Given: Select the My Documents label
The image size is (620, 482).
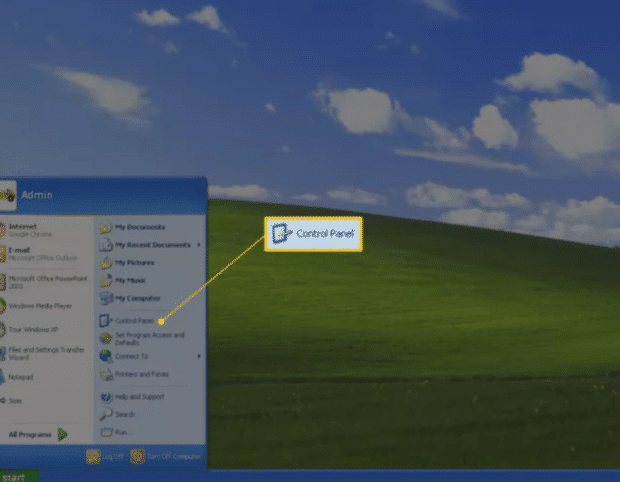Looking at the screenshot, I should tap(140, 227).
